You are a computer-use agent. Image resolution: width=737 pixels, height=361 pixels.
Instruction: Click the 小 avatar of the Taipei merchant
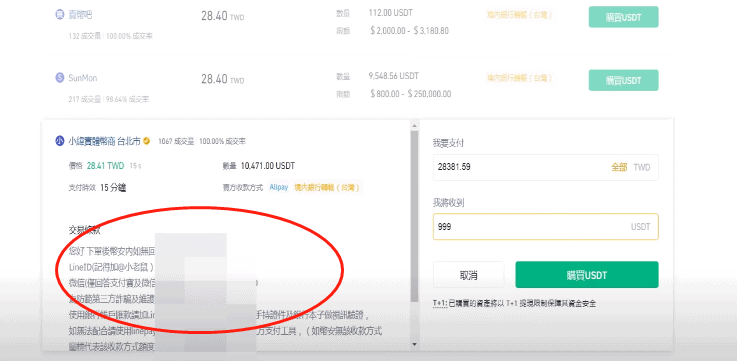pyautogui.click(x=59, y=141)
